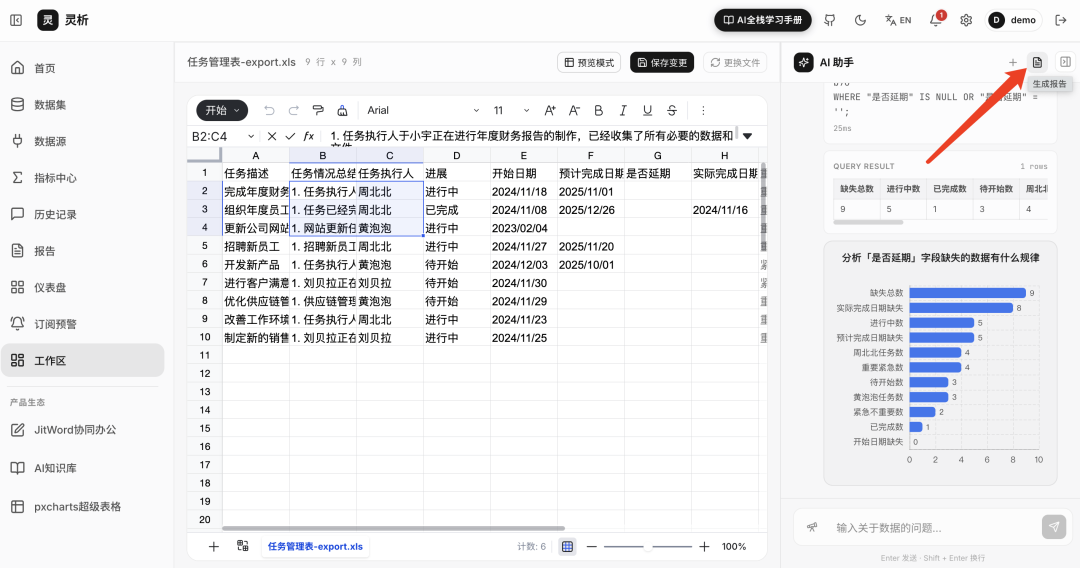This screenshot has width=1080, height=568.
Task: Toggle dark mode moon icon
Action: tap(860, 20)
